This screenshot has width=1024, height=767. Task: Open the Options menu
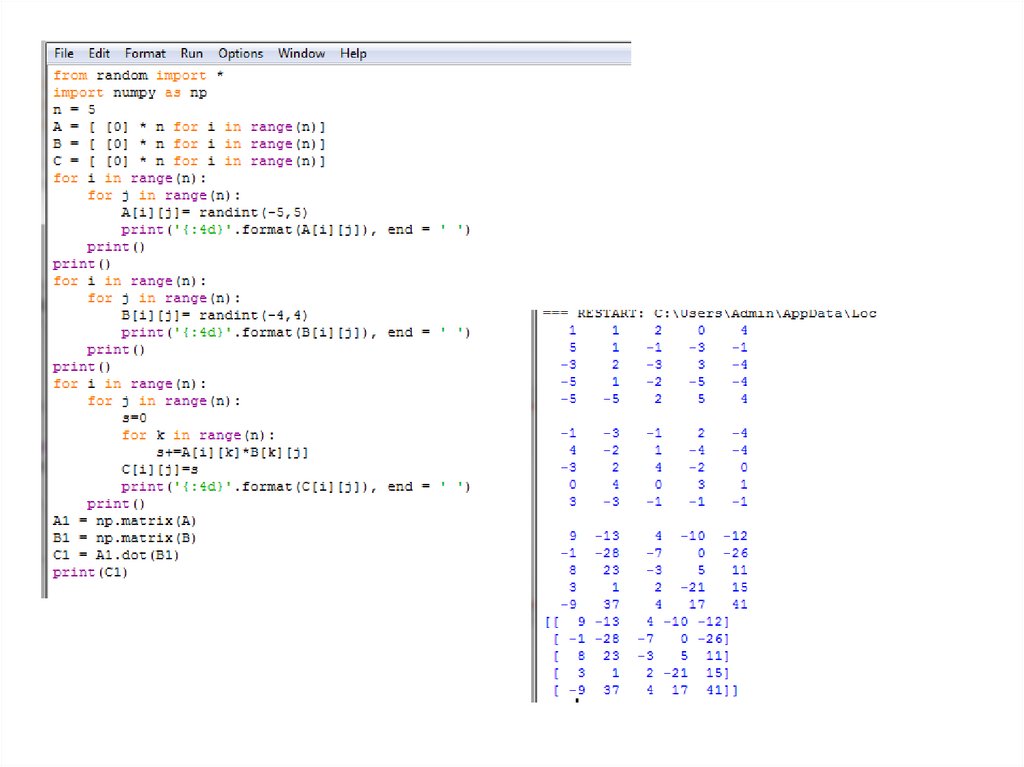[240, 54]
